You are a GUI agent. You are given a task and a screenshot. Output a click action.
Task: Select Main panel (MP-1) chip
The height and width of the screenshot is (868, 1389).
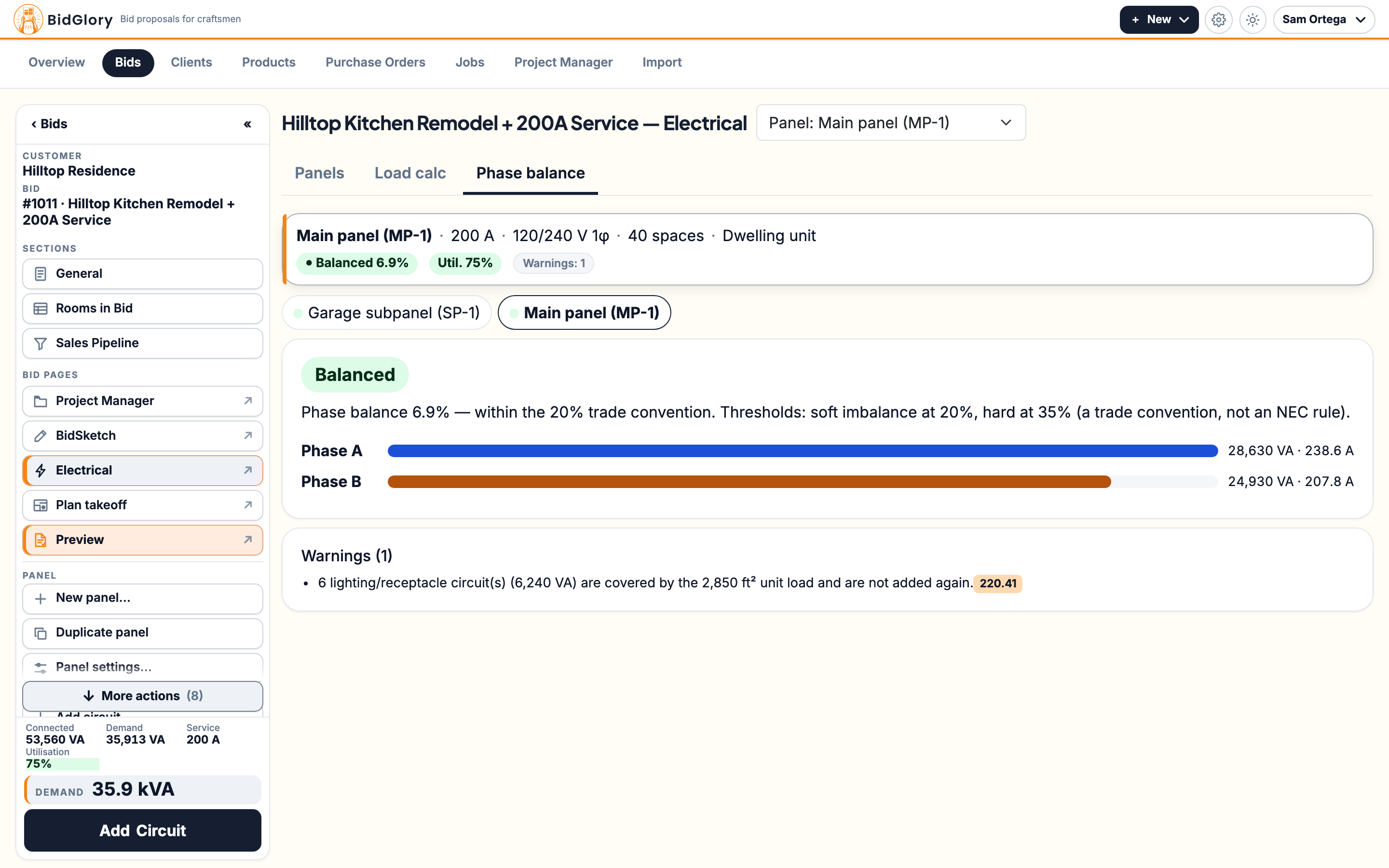(x=584, y=313)
